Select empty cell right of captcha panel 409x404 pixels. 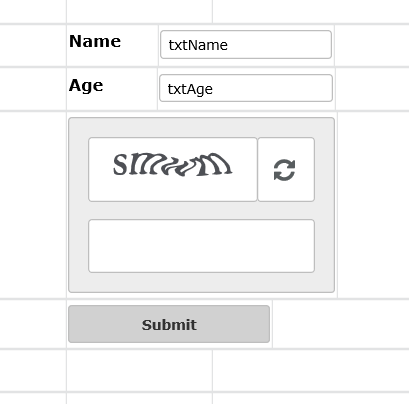click(x=373, y=205)
